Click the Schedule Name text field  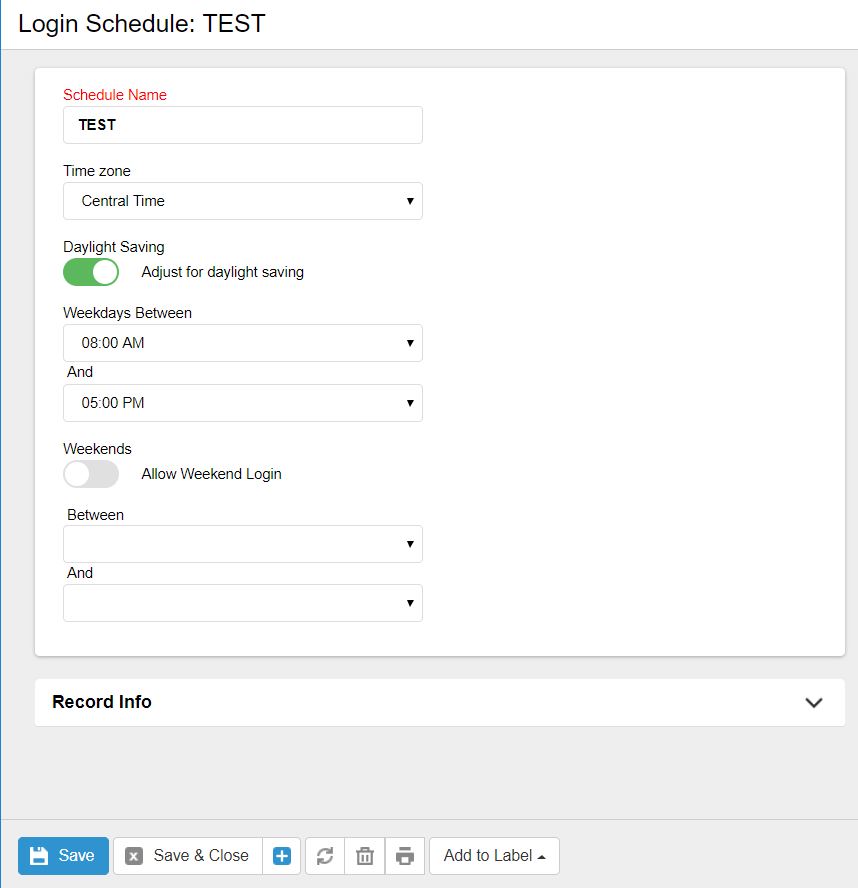243,125
